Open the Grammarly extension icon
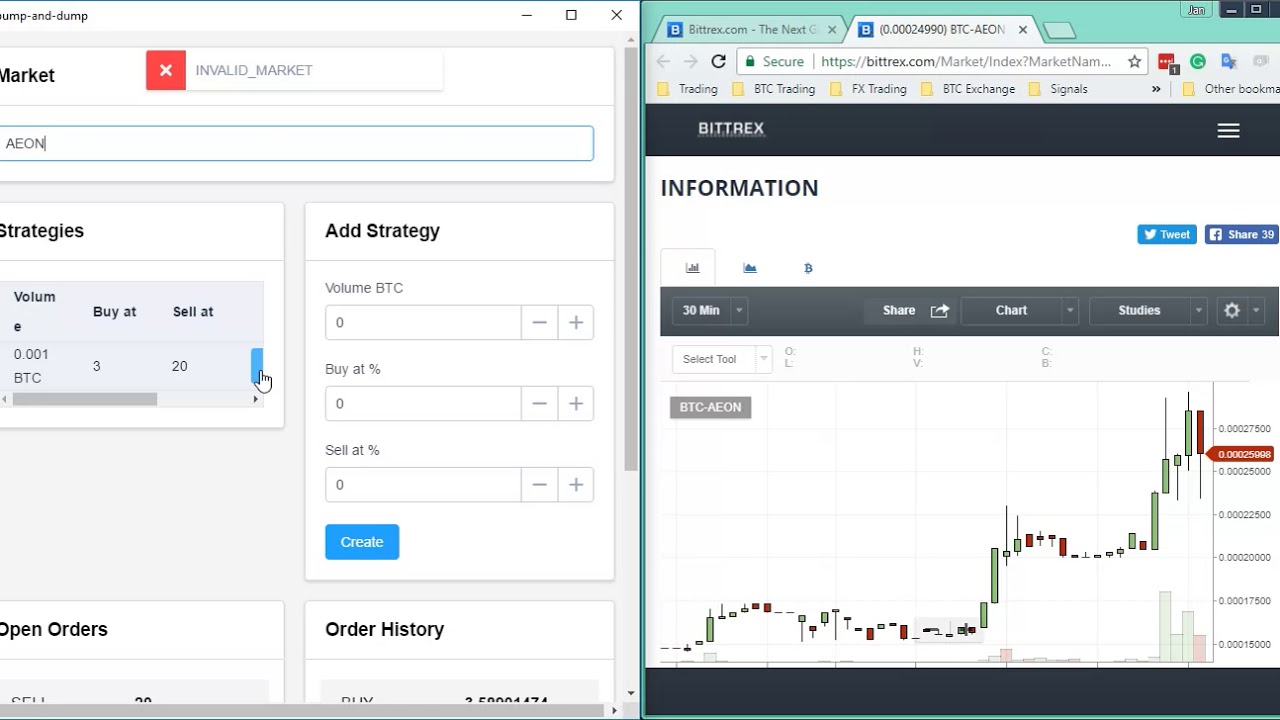Image resolution: width=1280 pixels, height=720 pixels. point(1198,61)
